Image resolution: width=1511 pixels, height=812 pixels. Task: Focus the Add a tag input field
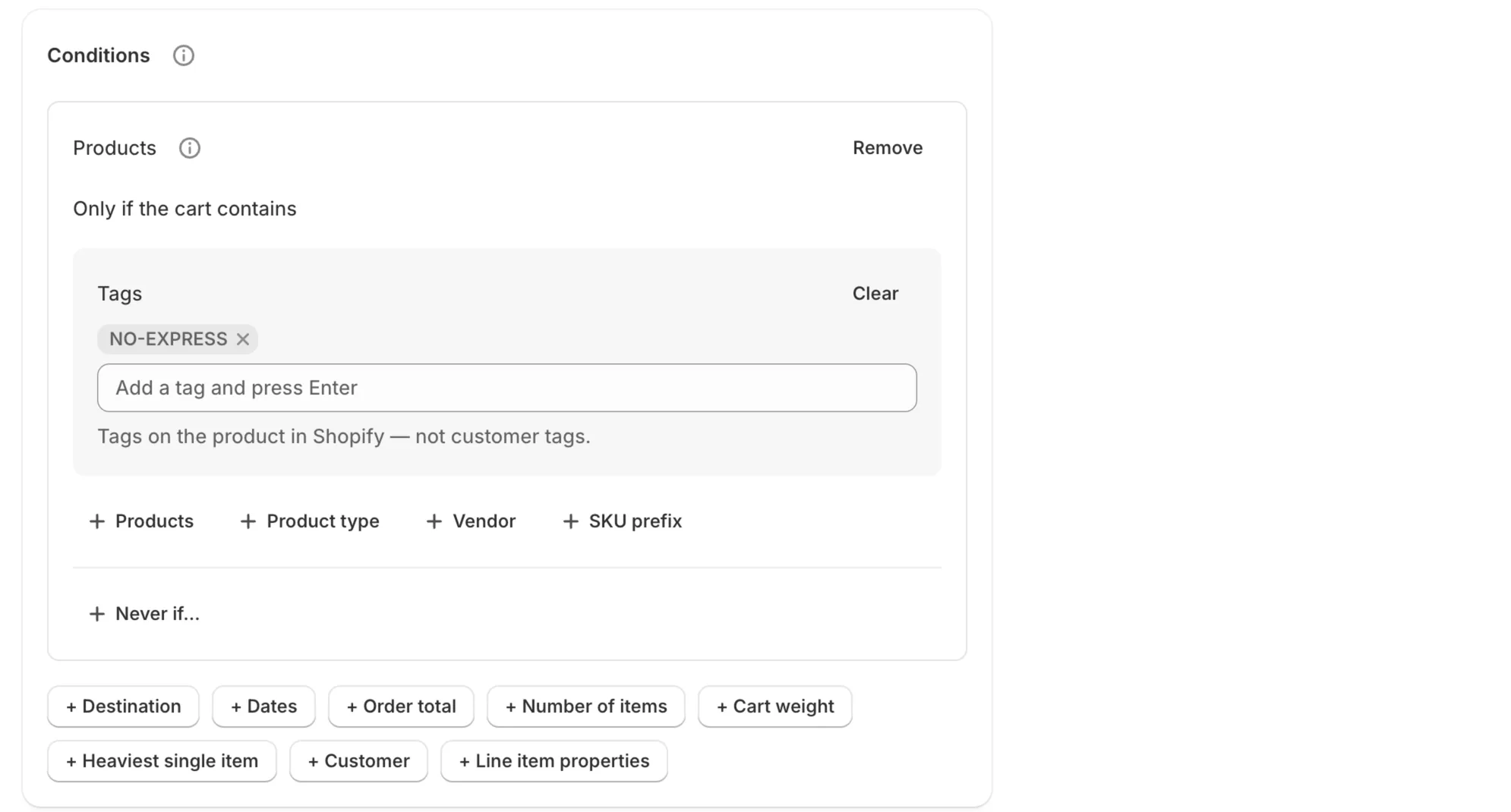pos(507,388)
